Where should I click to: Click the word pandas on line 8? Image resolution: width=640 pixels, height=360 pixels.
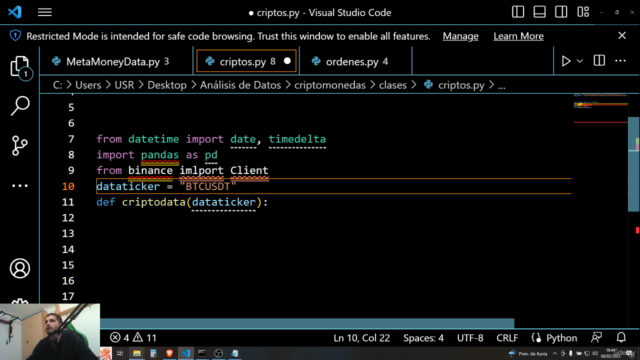(160, 155)
